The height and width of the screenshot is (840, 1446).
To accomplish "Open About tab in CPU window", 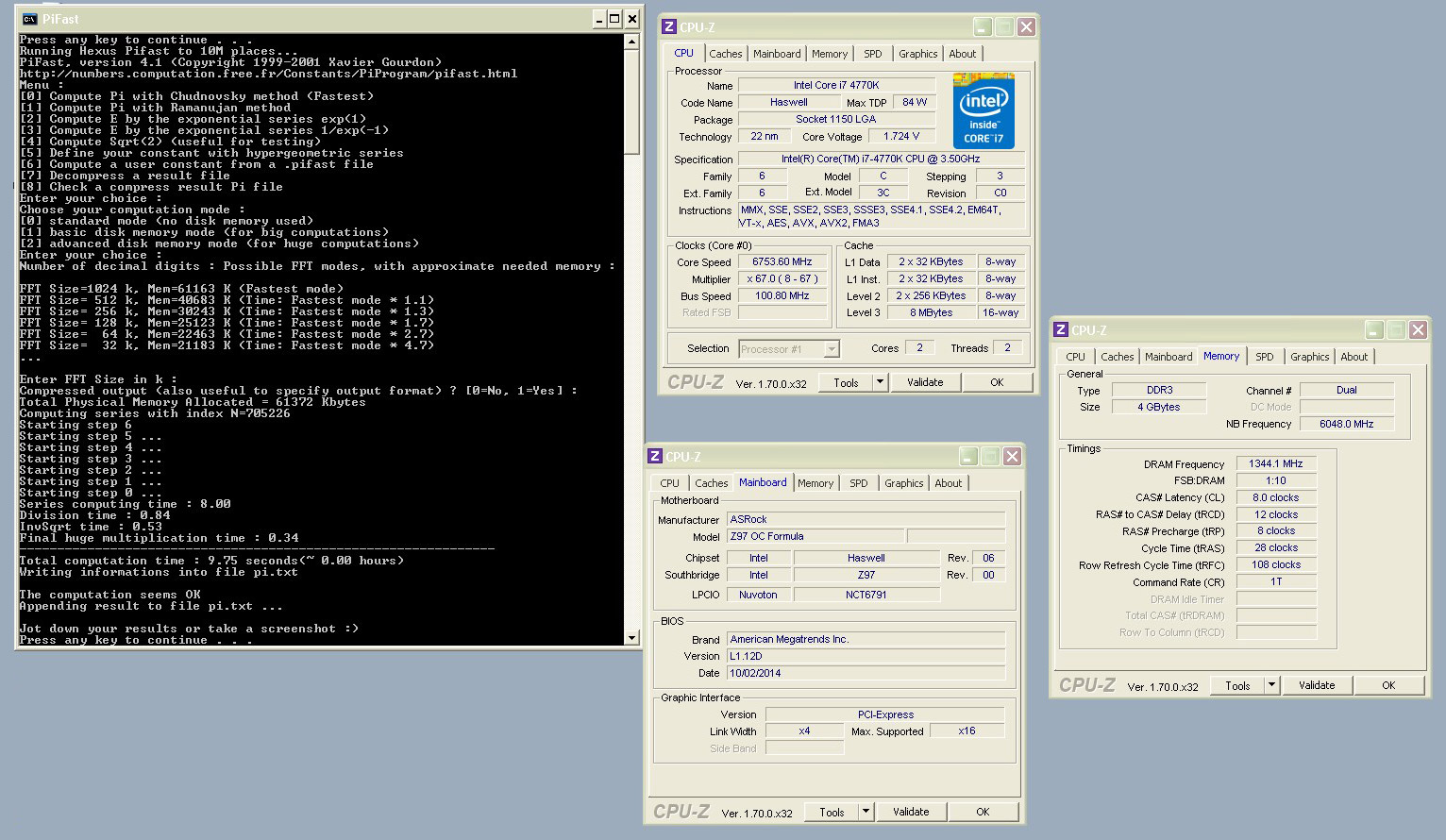I will (962, 54).
